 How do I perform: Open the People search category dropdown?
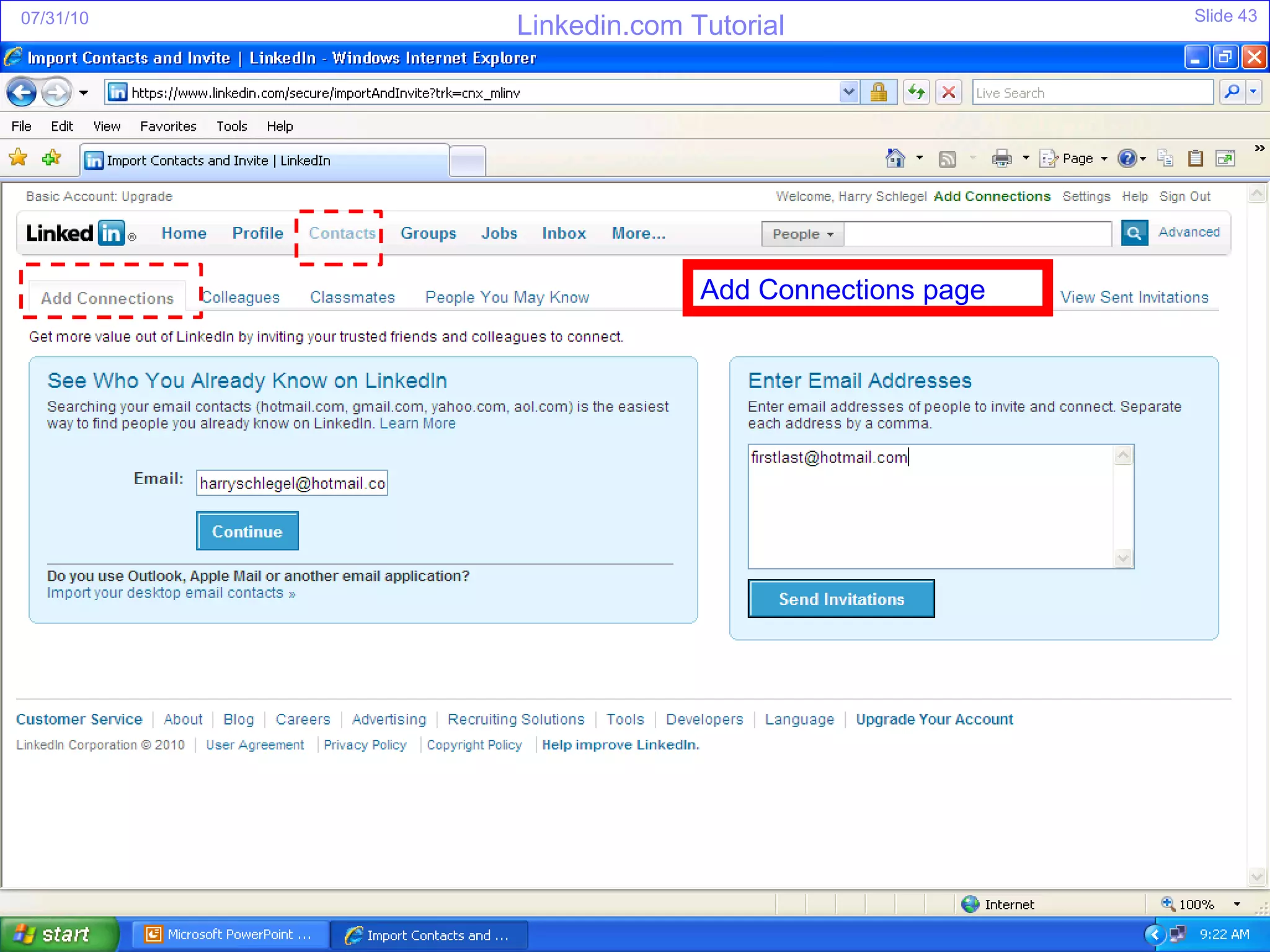pyautogui.click(x=802, y=234)
